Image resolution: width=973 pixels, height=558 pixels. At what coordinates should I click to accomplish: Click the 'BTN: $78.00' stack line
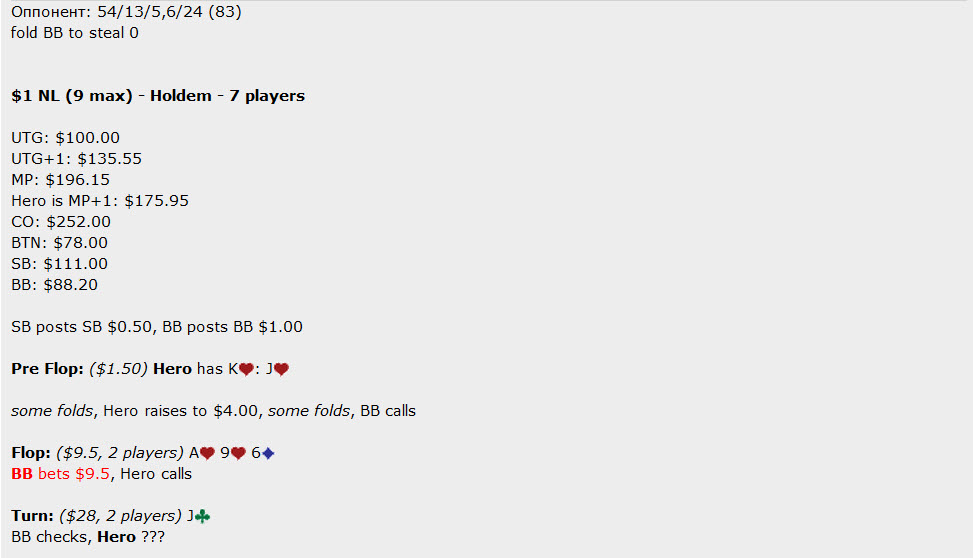60,243
